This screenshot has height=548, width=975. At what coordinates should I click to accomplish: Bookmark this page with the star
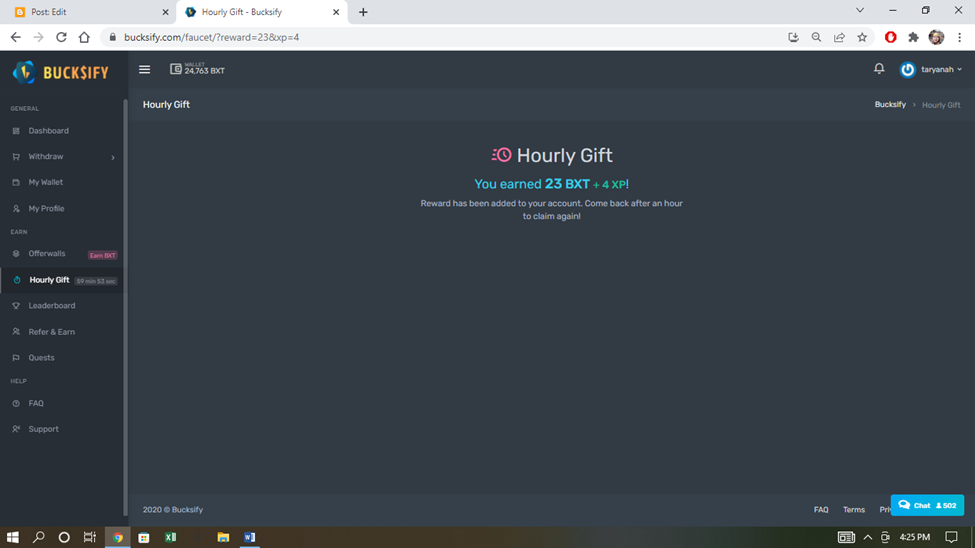pos(862,37)
